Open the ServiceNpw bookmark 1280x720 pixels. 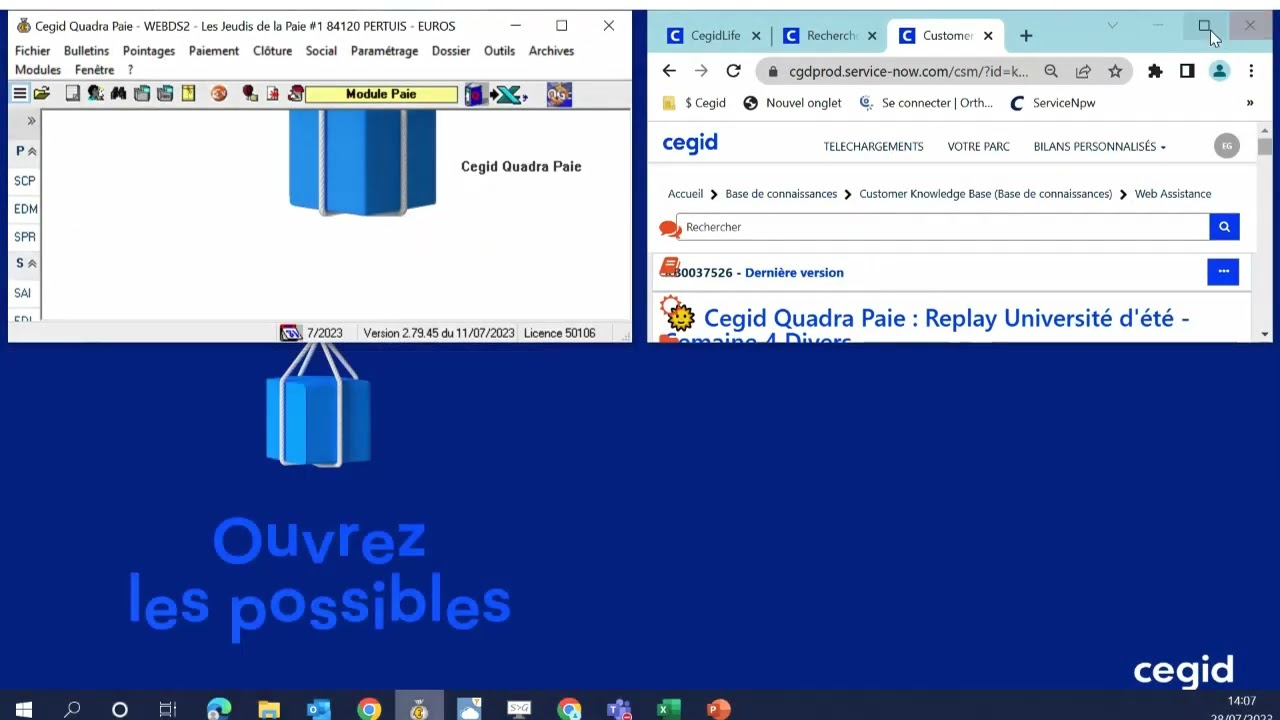tap(1053, 103)
